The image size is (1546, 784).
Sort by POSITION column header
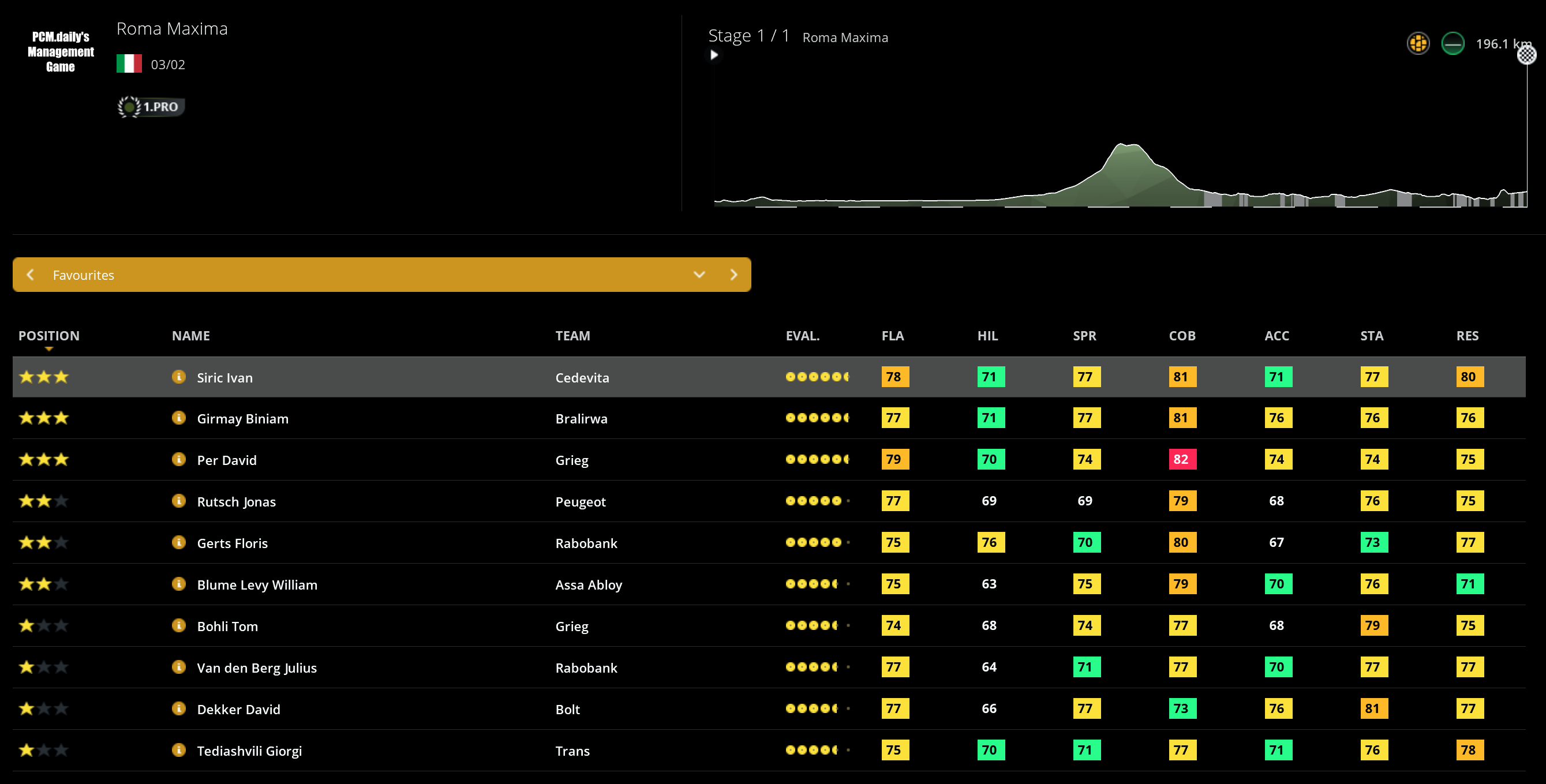[x=48, y=336]
